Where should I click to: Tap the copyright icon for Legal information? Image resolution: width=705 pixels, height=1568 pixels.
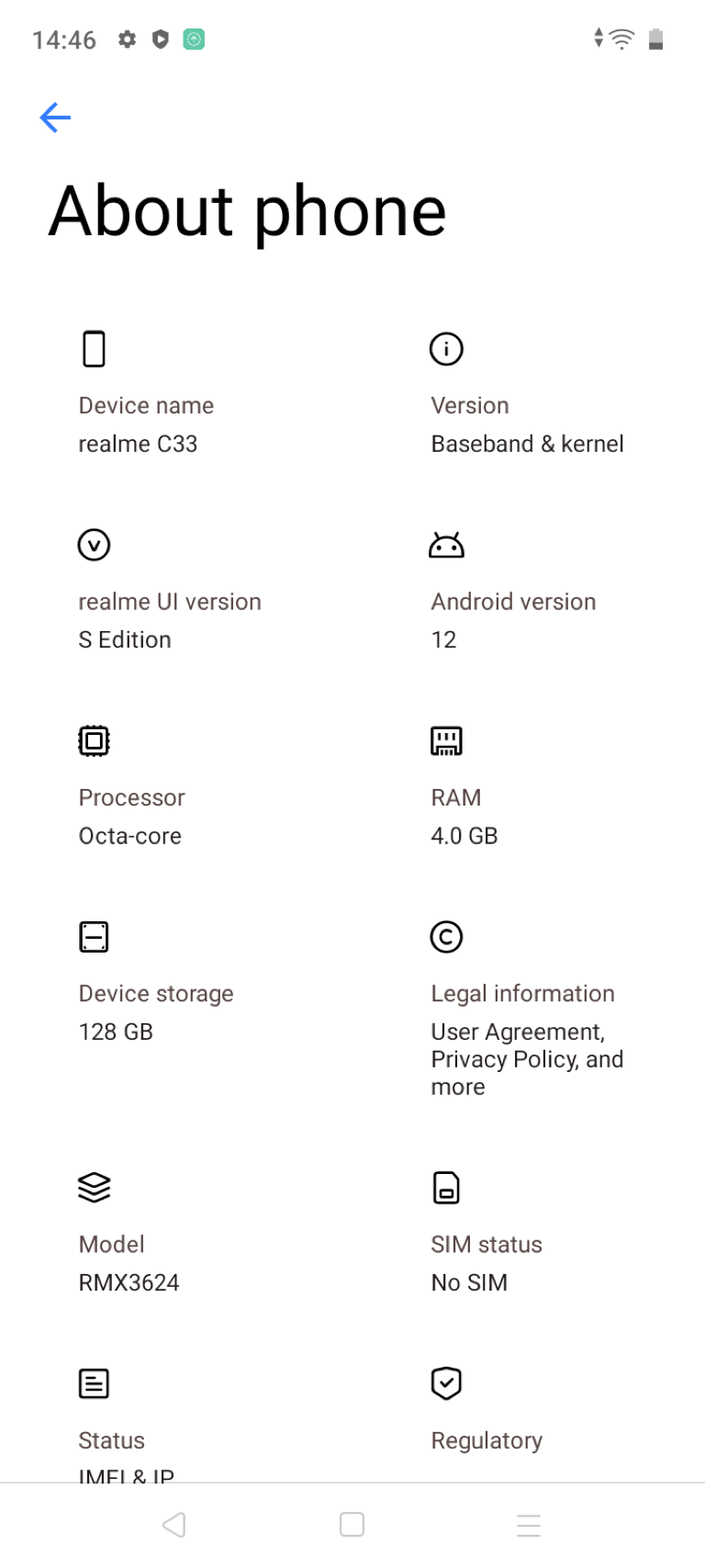446,937
